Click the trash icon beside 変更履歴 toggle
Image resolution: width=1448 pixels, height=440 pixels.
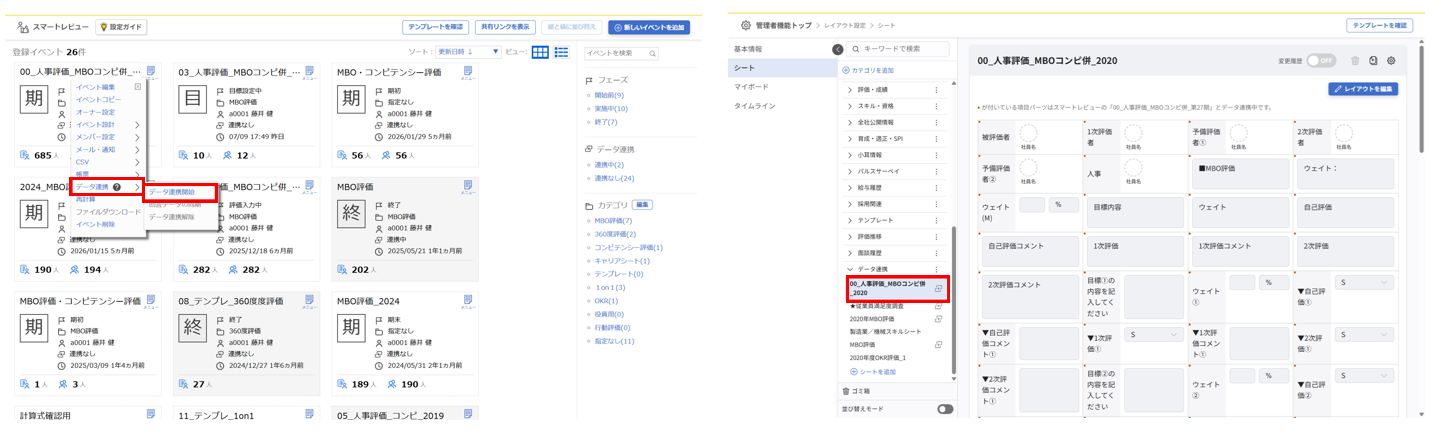pyautogui.click(x=1355, y=60)
